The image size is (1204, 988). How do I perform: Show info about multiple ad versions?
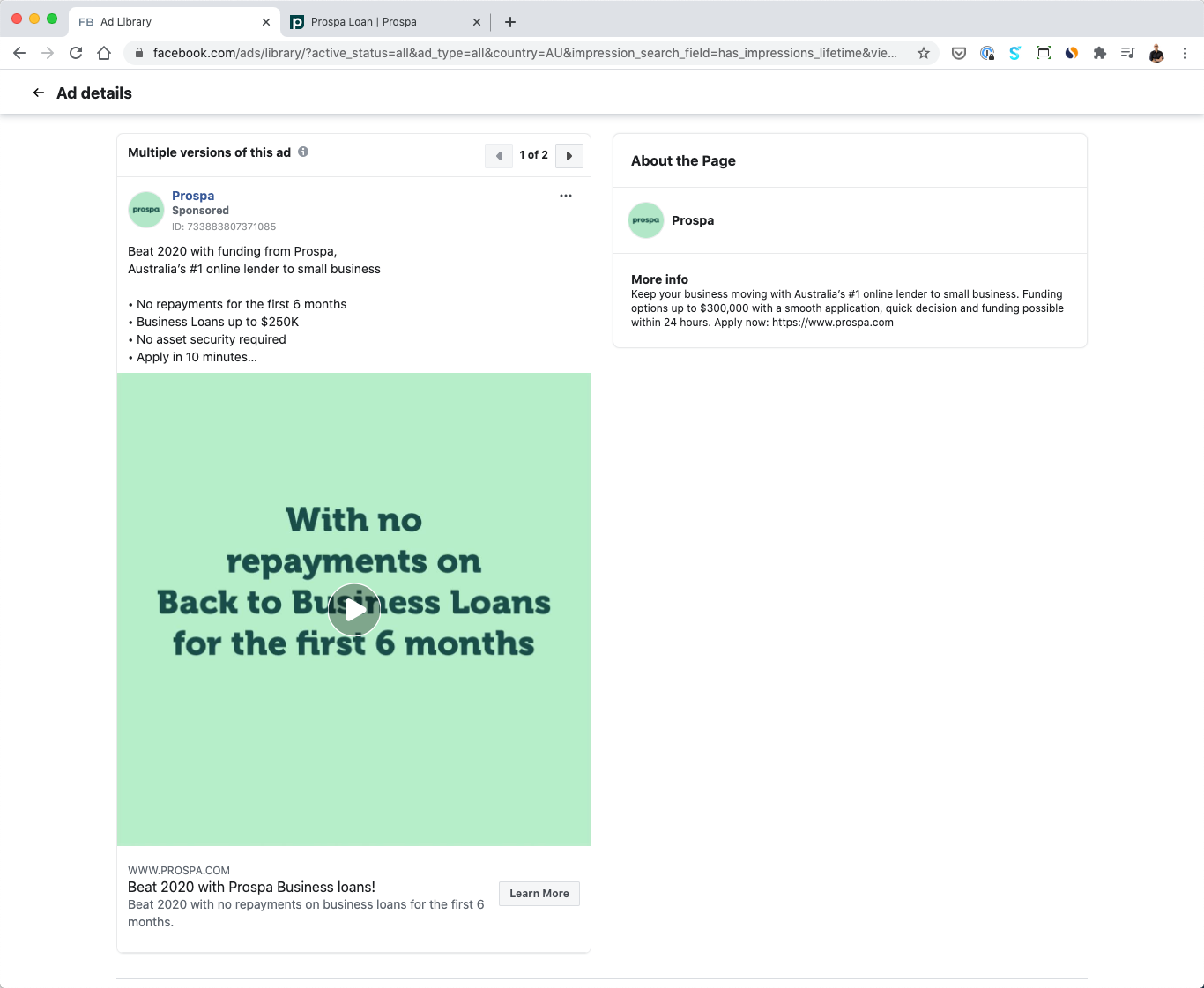click(x=303, y=152)
